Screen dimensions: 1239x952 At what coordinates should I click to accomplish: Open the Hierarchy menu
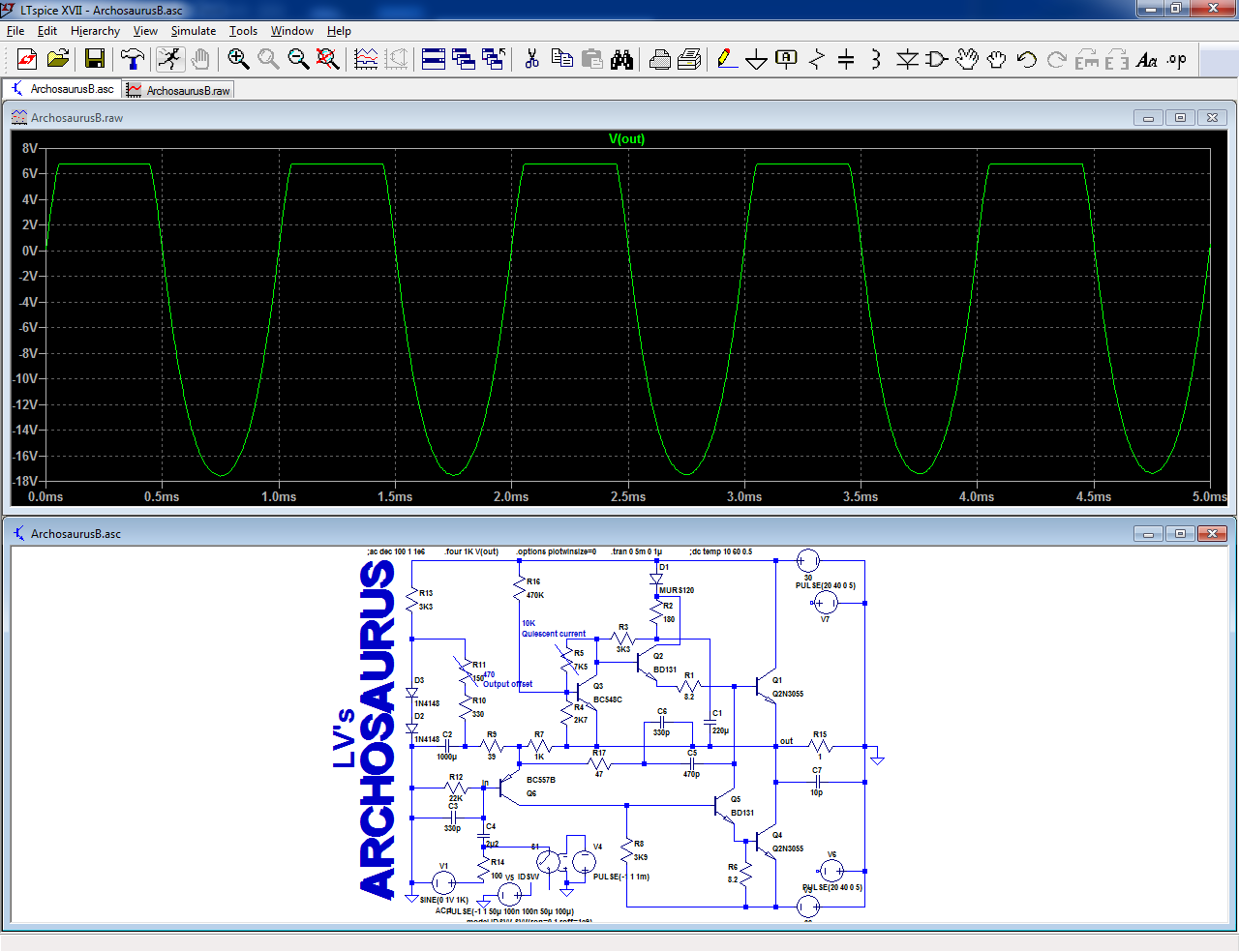(x=95, y=31)
